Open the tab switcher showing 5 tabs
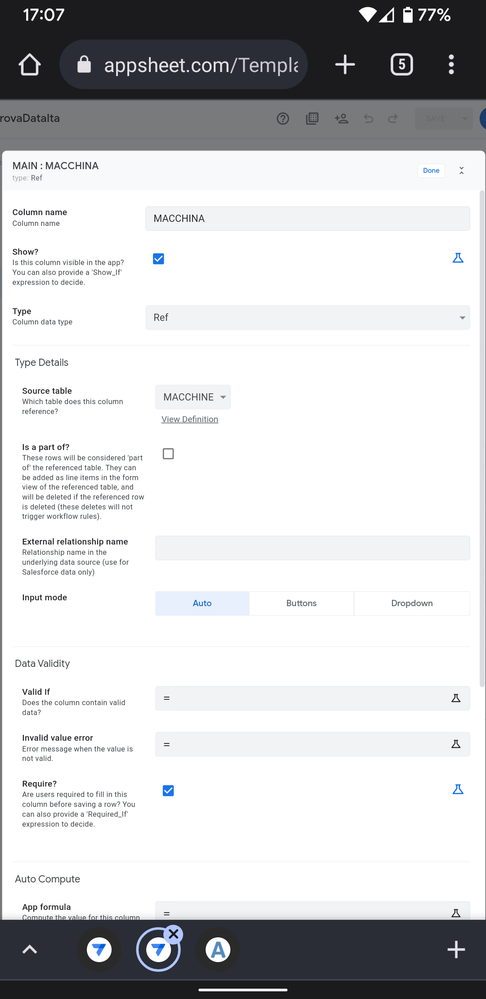The image size is (486, 999). click(401, 64)
